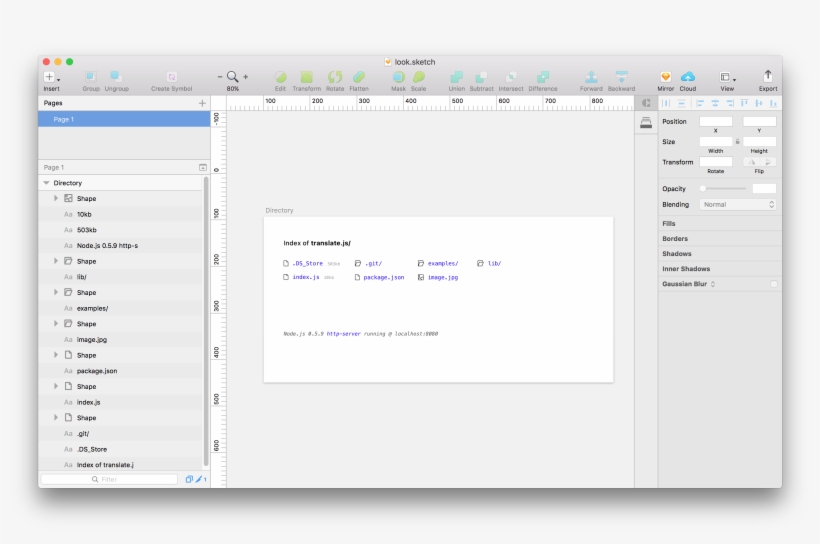Click the Fills section header
This screenshot has width=820, height=544.
[x=669, y=224]
